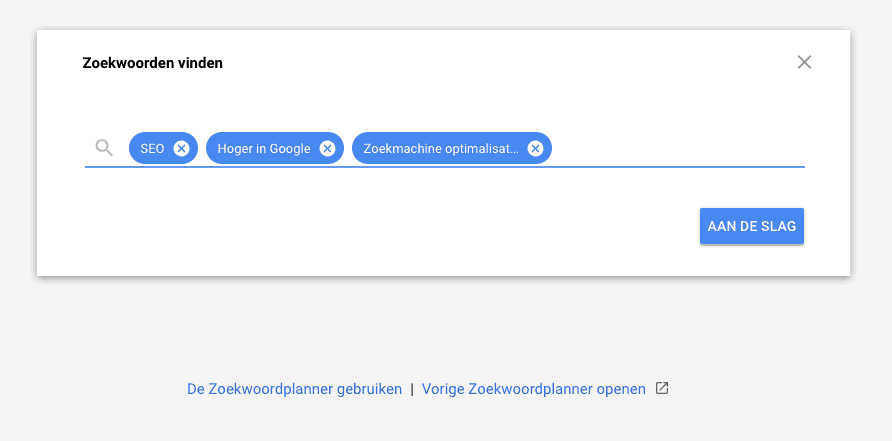This screenshot has height=441, width=892.
Task: Click the gap between 'Hoger in Google' and 'Zoekmachine' chips
Action: coord(348,149)
